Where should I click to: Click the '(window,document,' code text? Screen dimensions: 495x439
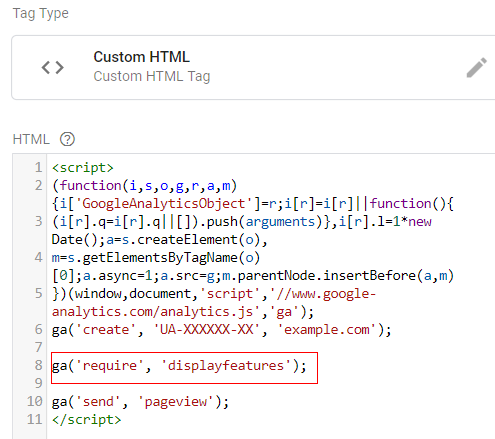click(x=134, y=294)
